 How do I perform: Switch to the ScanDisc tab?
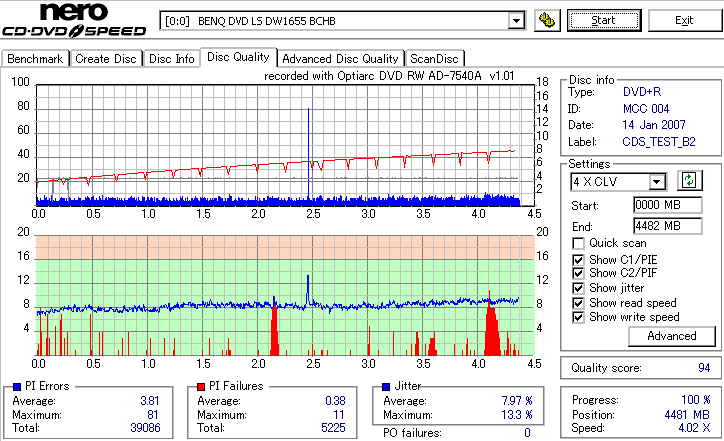[434, 59]
